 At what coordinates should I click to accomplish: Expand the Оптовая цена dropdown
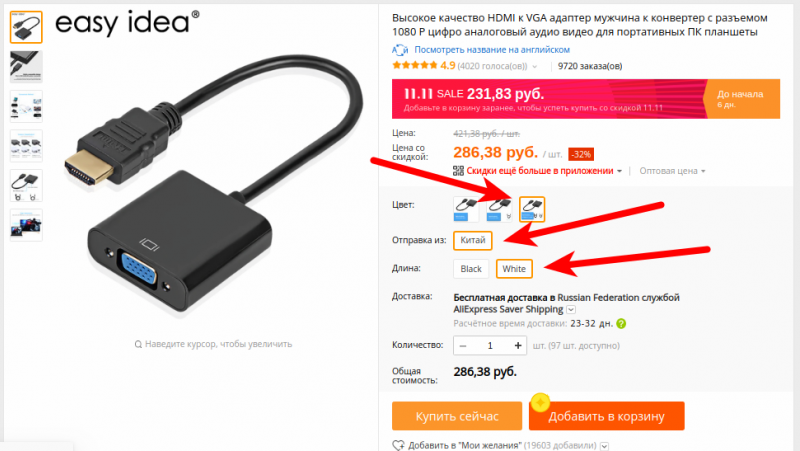coord(672,171)
